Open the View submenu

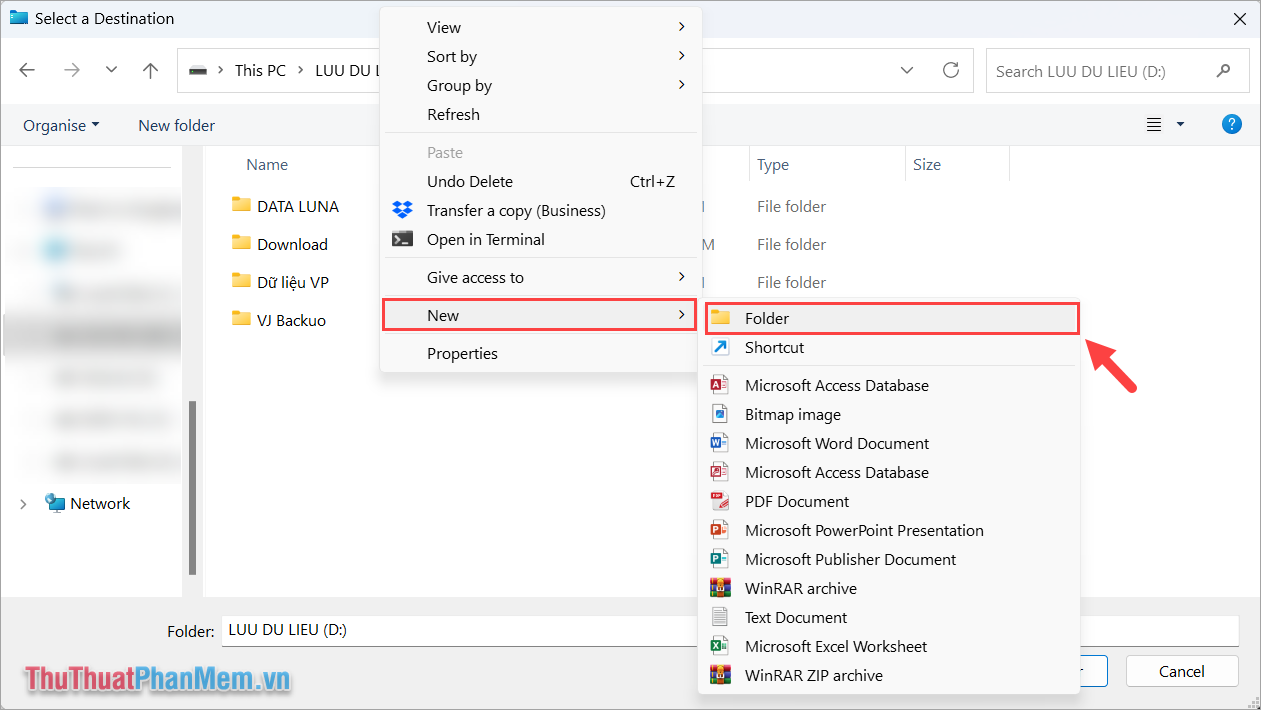coord(541,27)
